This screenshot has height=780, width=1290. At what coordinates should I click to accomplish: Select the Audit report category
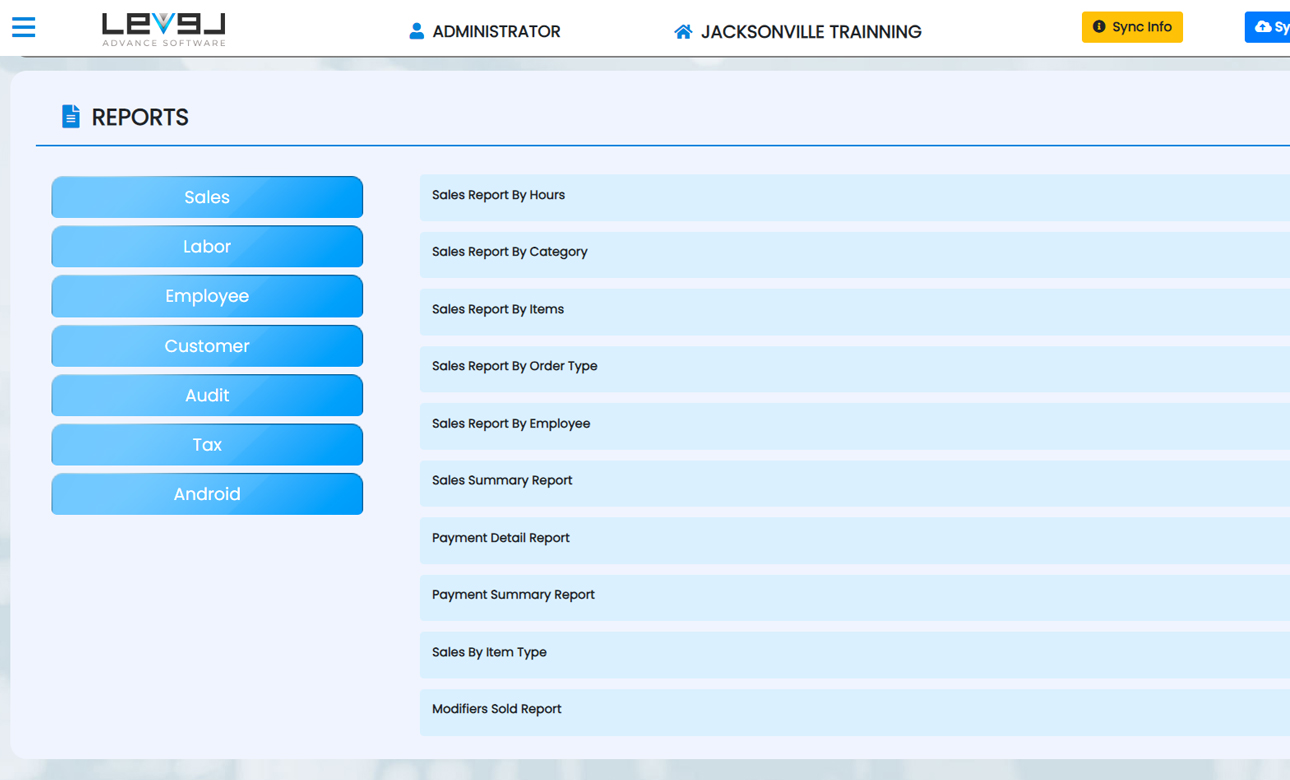(x=207, y=395)
